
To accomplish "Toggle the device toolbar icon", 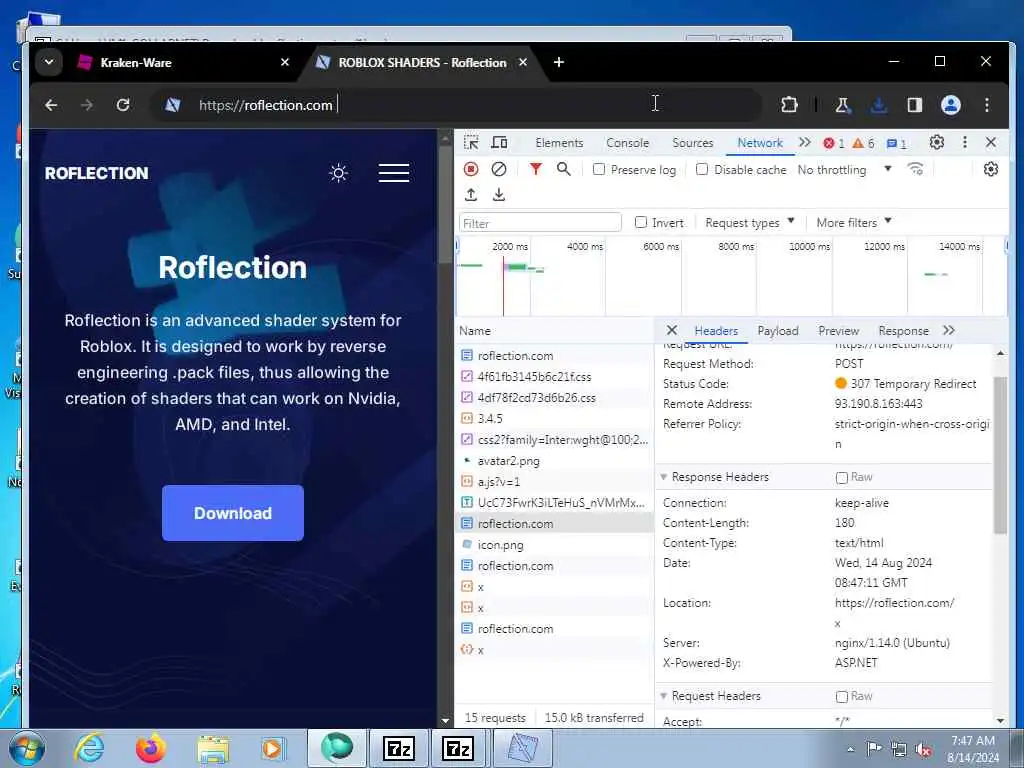I will point(500,142).
